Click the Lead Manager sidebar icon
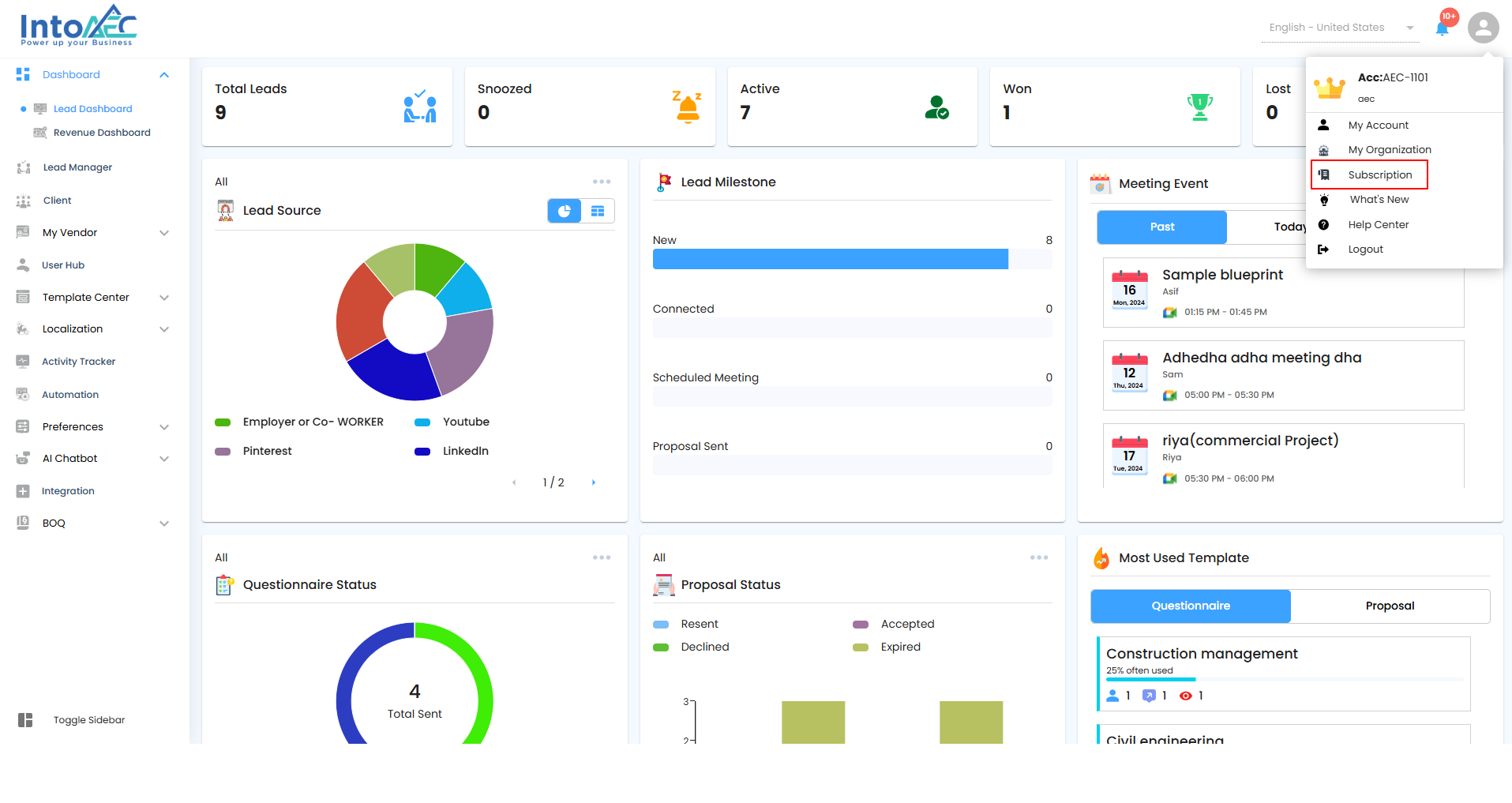1512x803 pixels. [x=24, y=167]
